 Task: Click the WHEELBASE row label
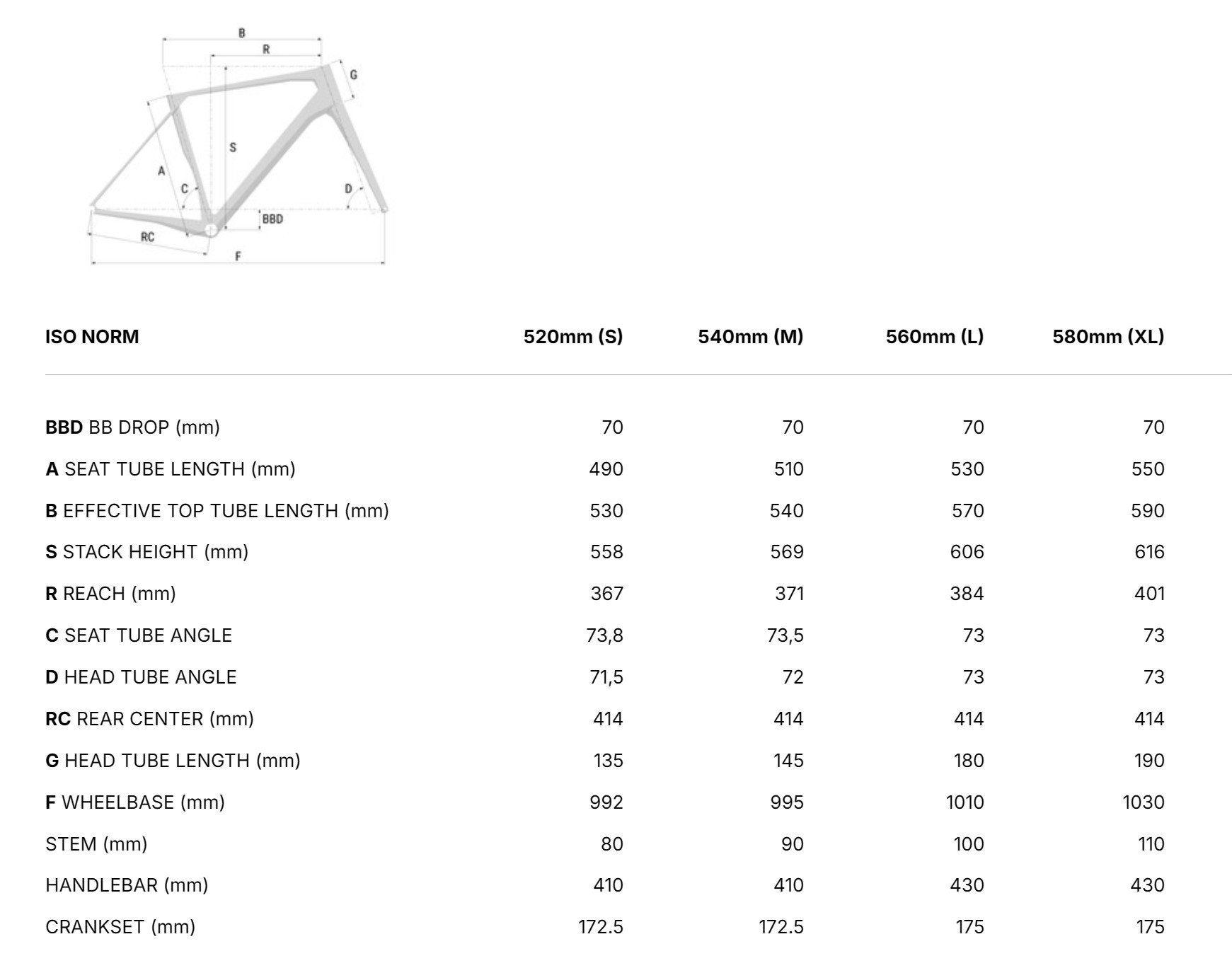[134, 802]
